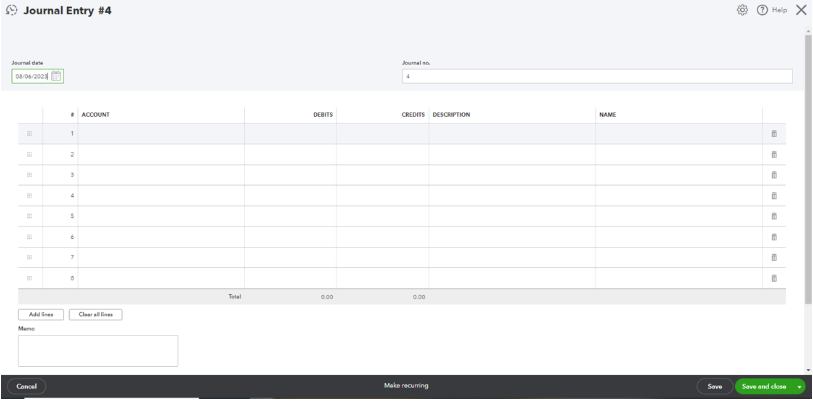Viewport: 813px width, 402px height.
Task: Delete line 6 with trash icon
Action: pyautogui.click(x=774, y=237)
